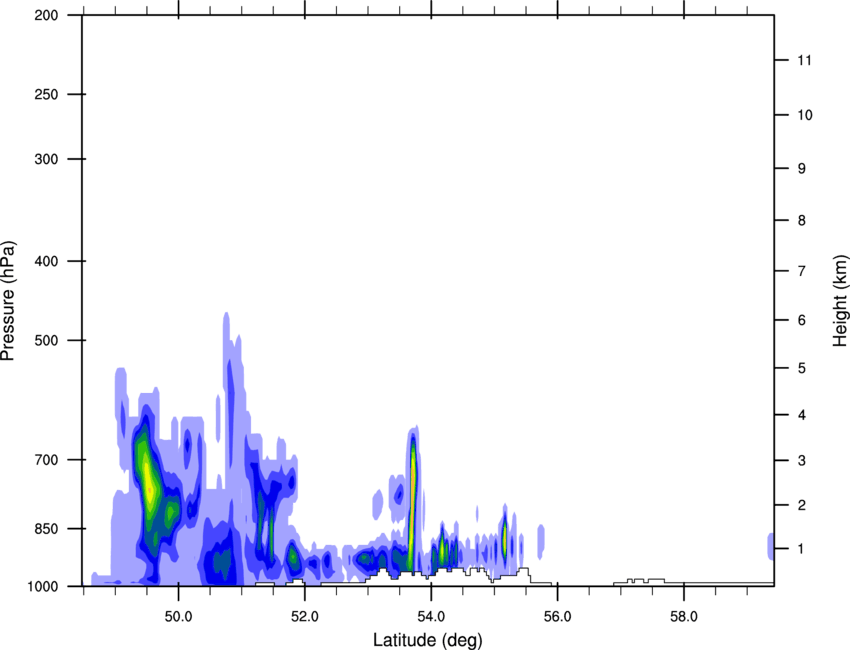Click the Latitude (deg) axis title

pos(427,640)
